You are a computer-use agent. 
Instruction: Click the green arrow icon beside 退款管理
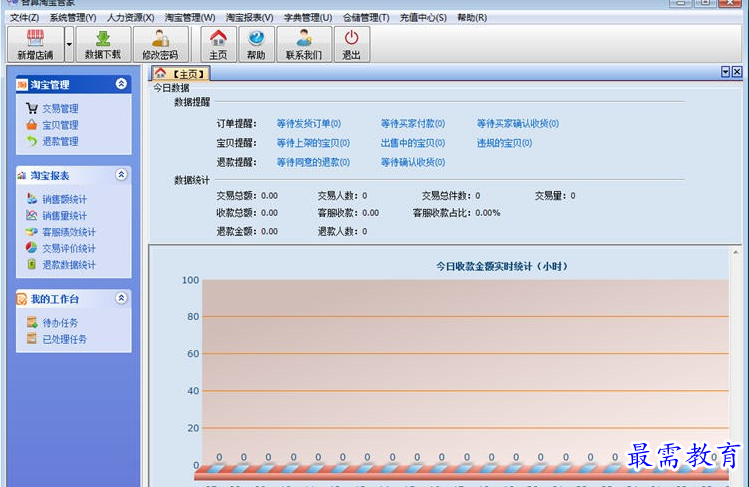click(32, 141)
